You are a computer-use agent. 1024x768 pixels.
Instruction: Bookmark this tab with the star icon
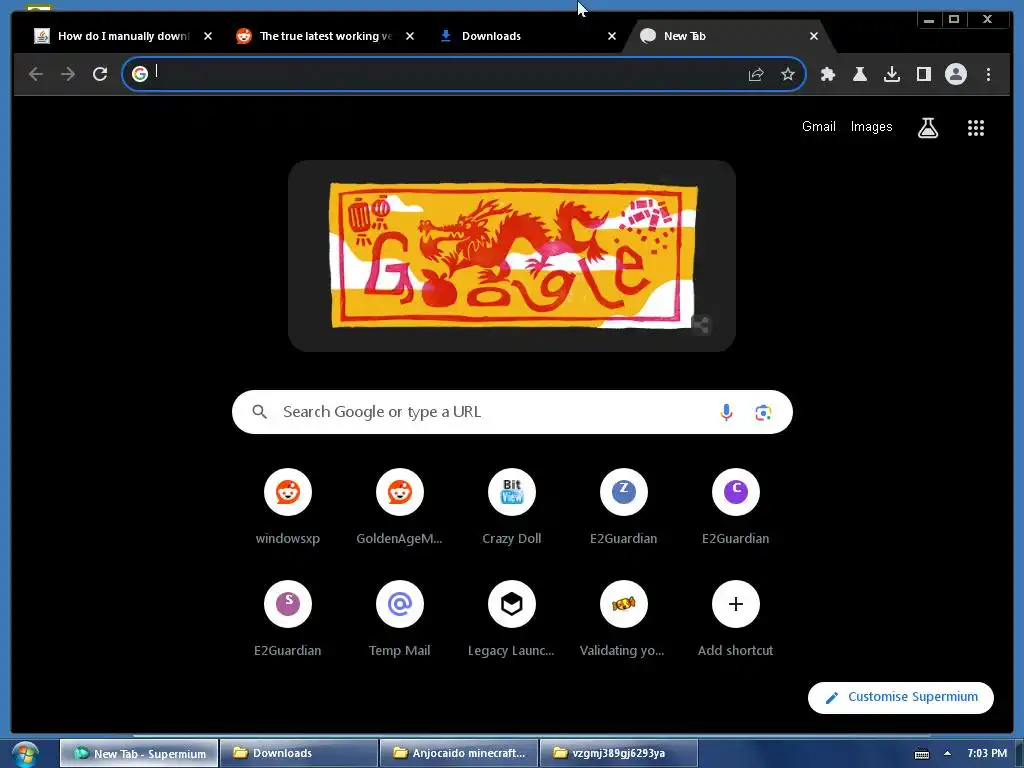pos(788,74)
